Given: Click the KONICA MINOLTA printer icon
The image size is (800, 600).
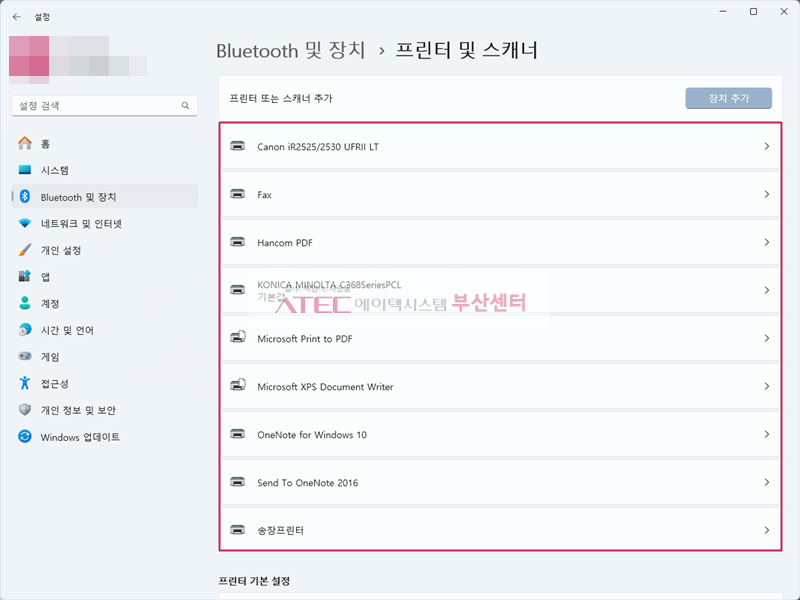Looking at the screenshot, I should click(237, 290).
